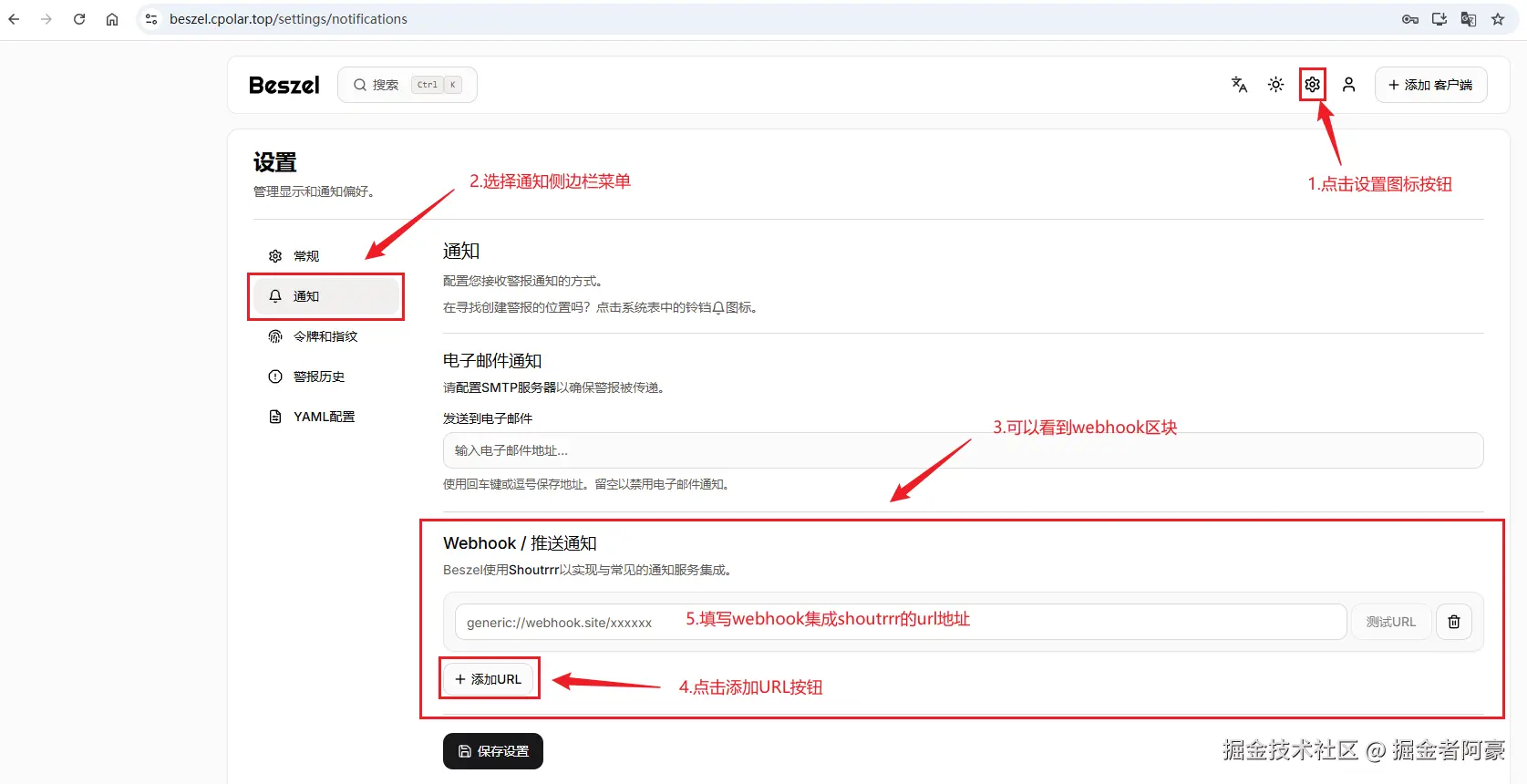Click the 通知 section heading
The width and height of the screenshot is (1527, 784).
click(461, 251)
